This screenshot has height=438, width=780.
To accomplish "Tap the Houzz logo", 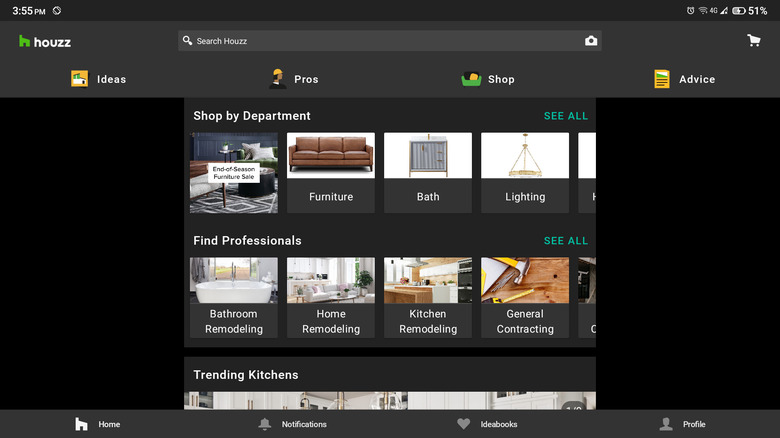I will coord(45,42).
